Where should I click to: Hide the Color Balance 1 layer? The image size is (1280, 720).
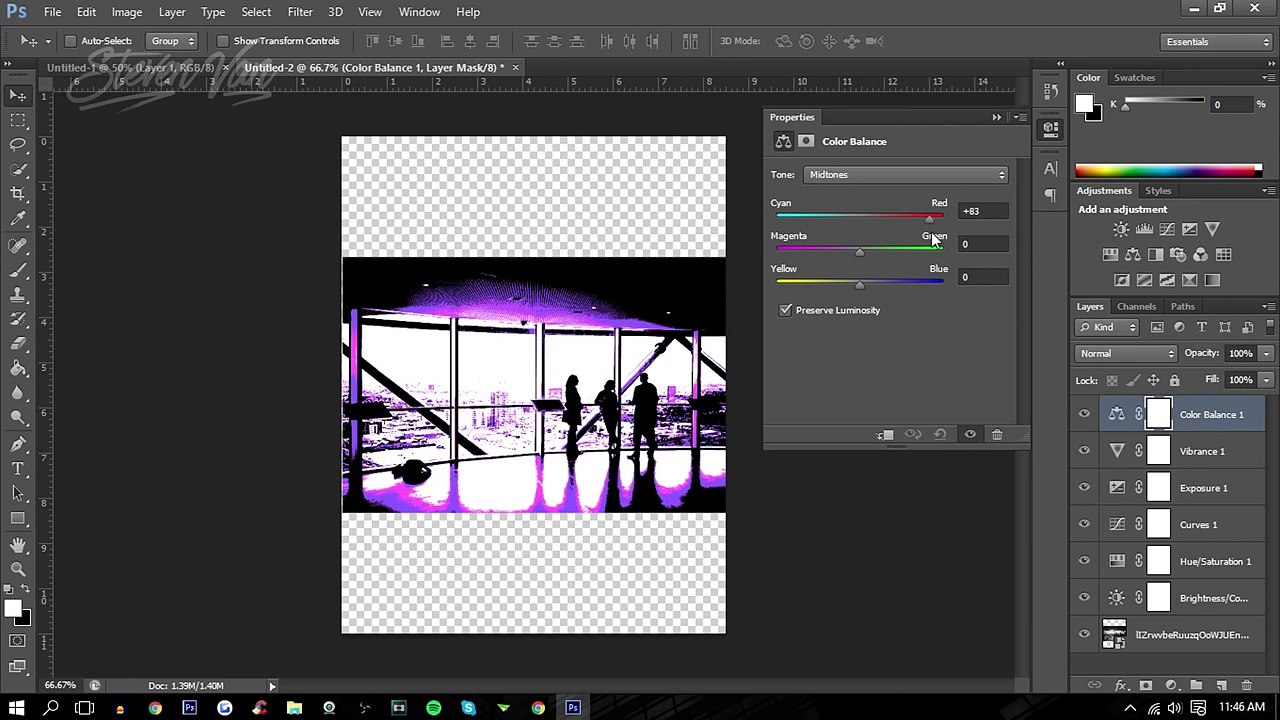1084,414
